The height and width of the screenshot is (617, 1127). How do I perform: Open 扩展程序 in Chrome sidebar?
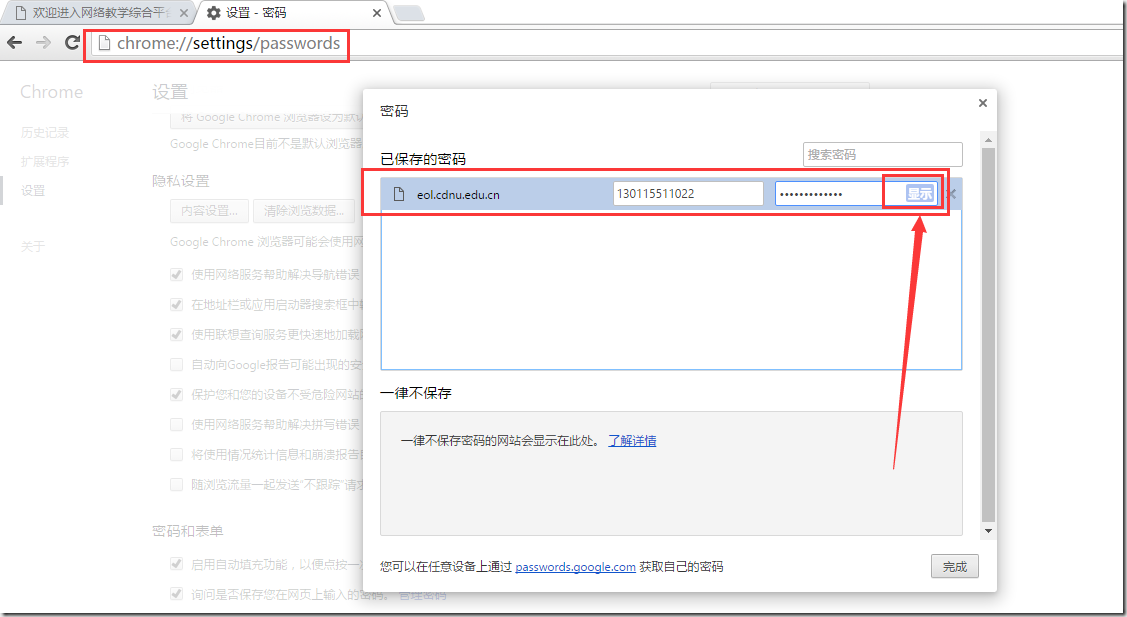(45, 162)
